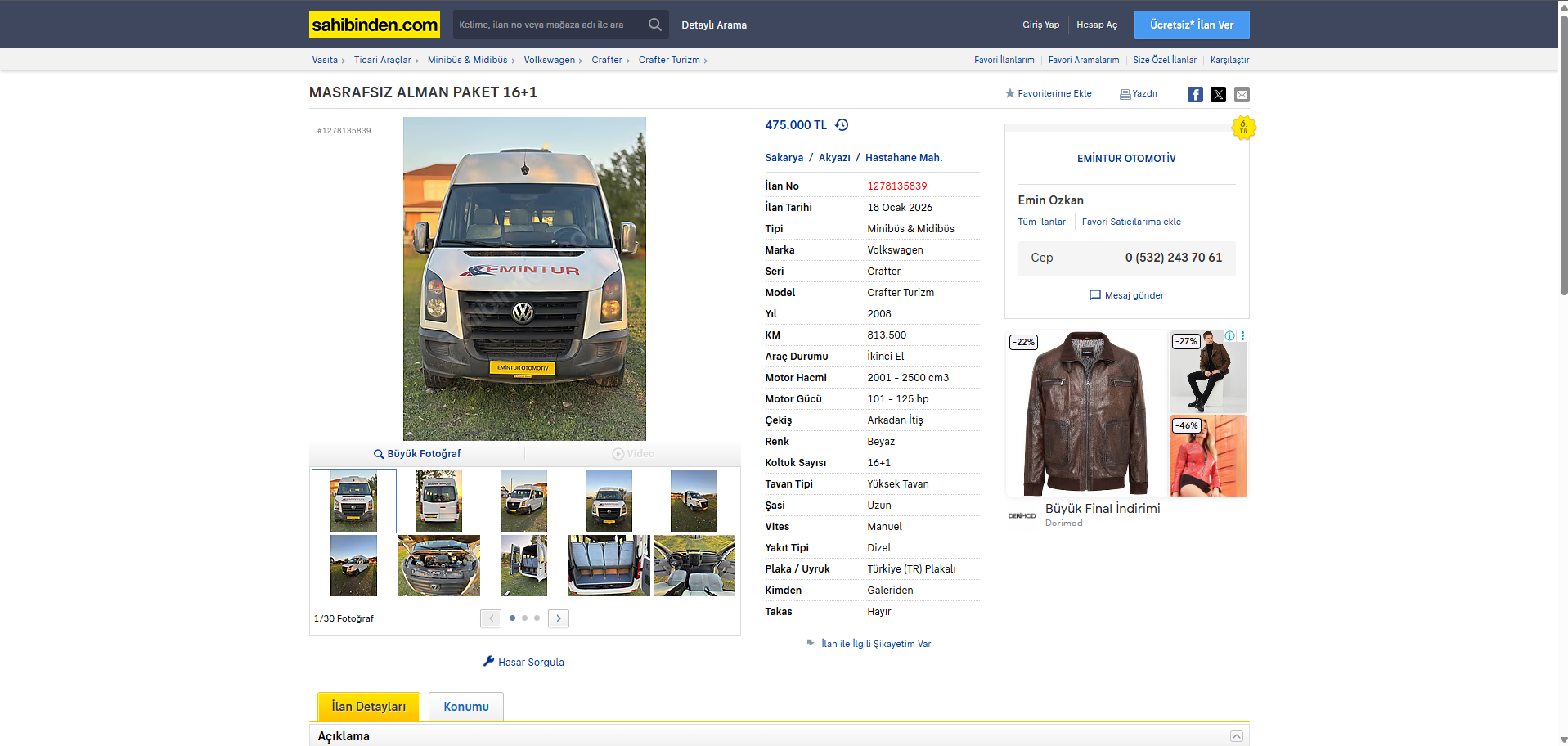This screenshot has height=746, width=1568.
Task: Select the engine bay photo thumbnail
Action: tap(439, 565)
